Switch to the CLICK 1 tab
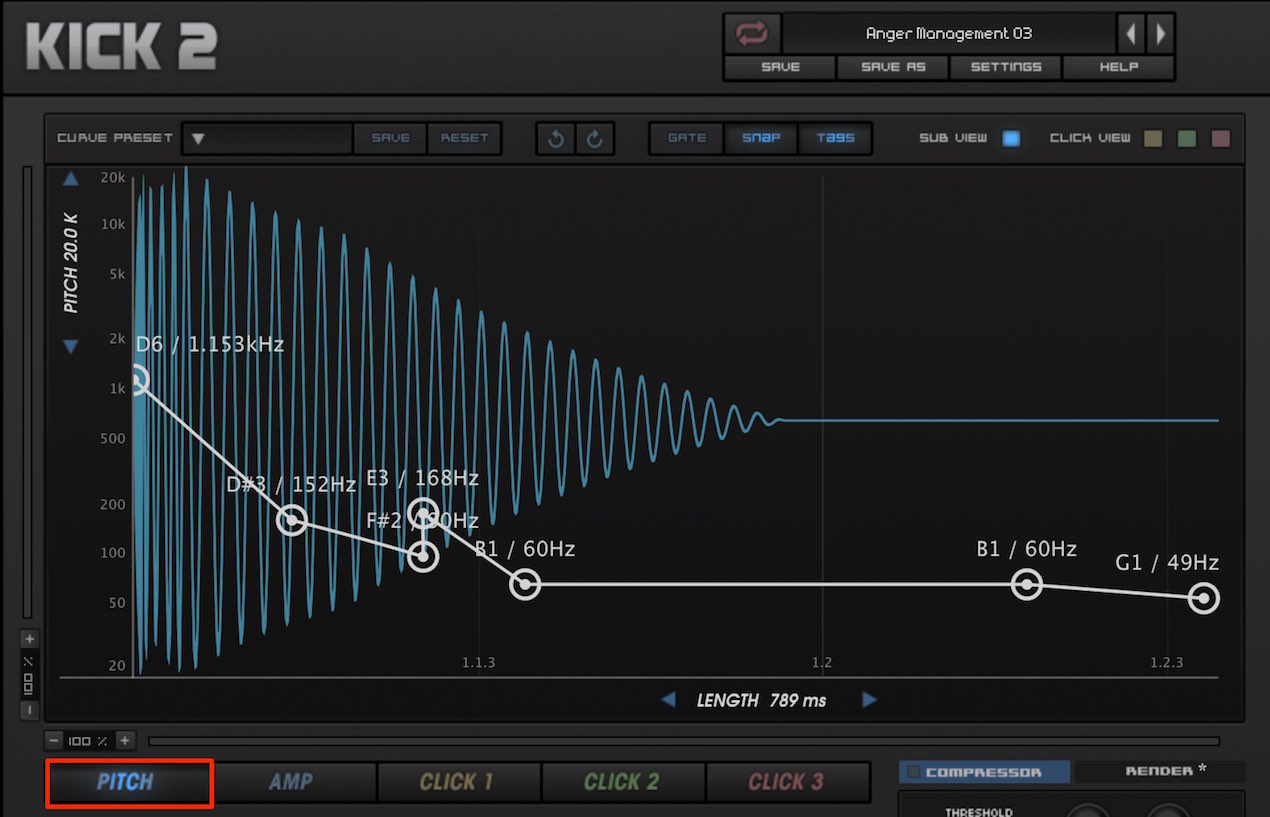Screen dimensions: 1270x817 click(x=459, y=782)
